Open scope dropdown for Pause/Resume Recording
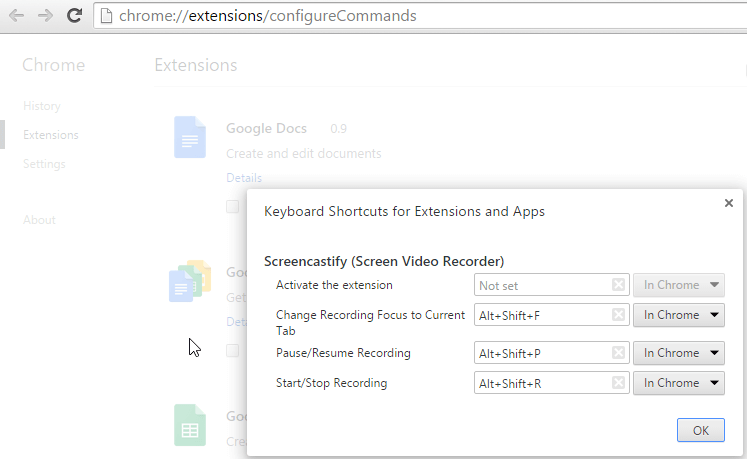The image size is (747, 459). click(679, 353)
